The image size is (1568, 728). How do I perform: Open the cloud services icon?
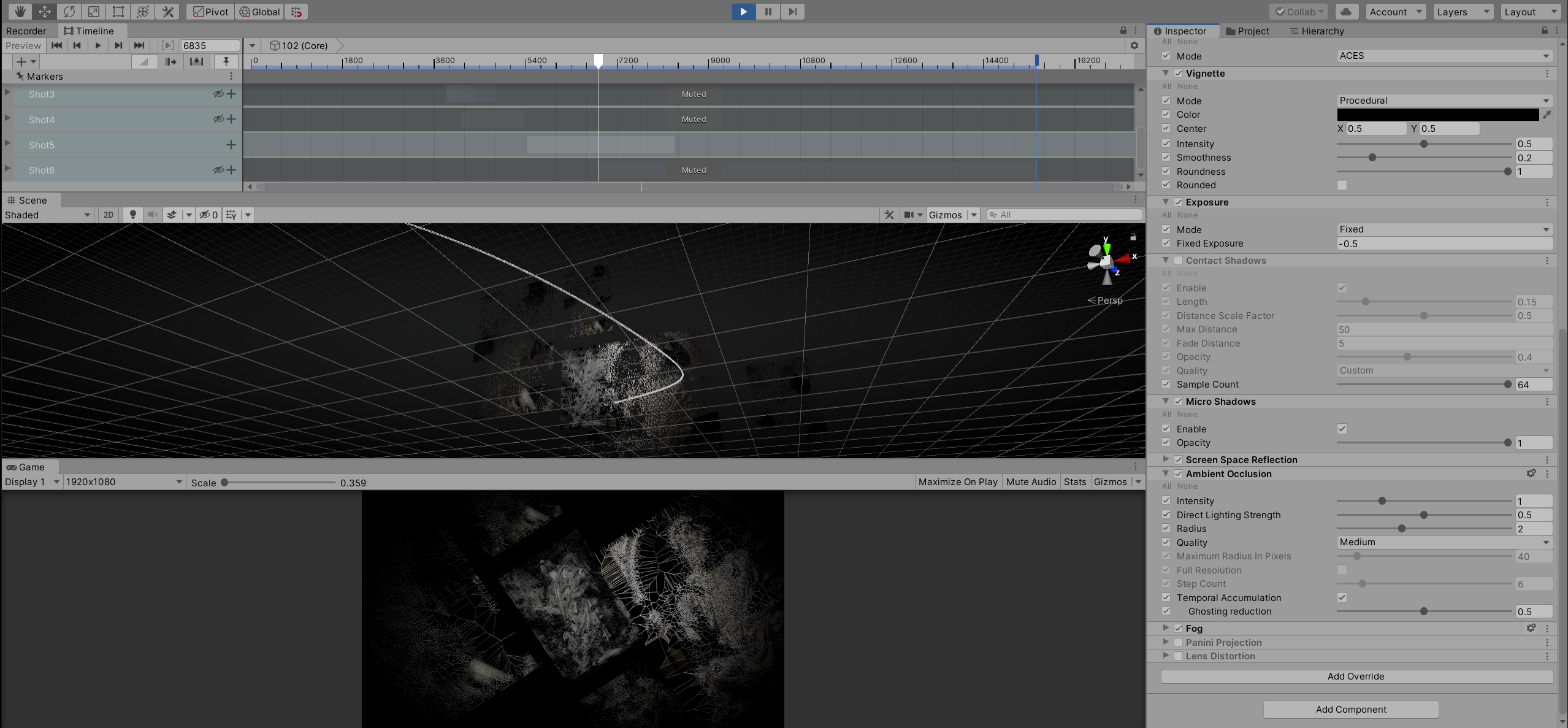(1347, 12)
